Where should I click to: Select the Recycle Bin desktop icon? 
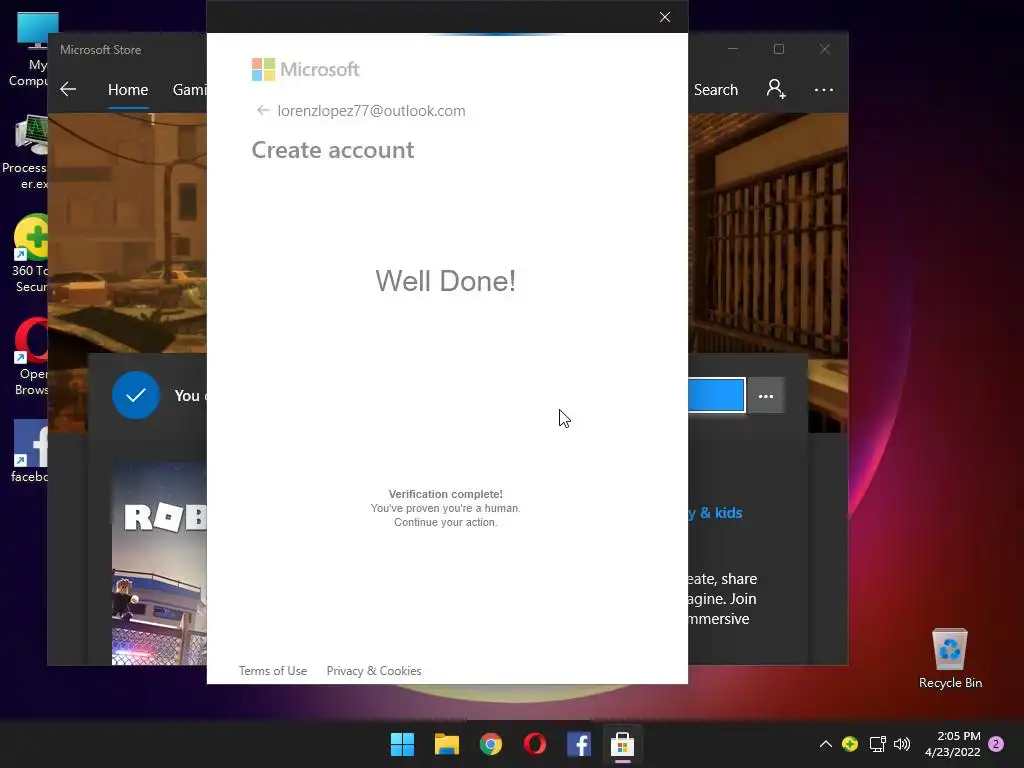click(x=950, y=658)
